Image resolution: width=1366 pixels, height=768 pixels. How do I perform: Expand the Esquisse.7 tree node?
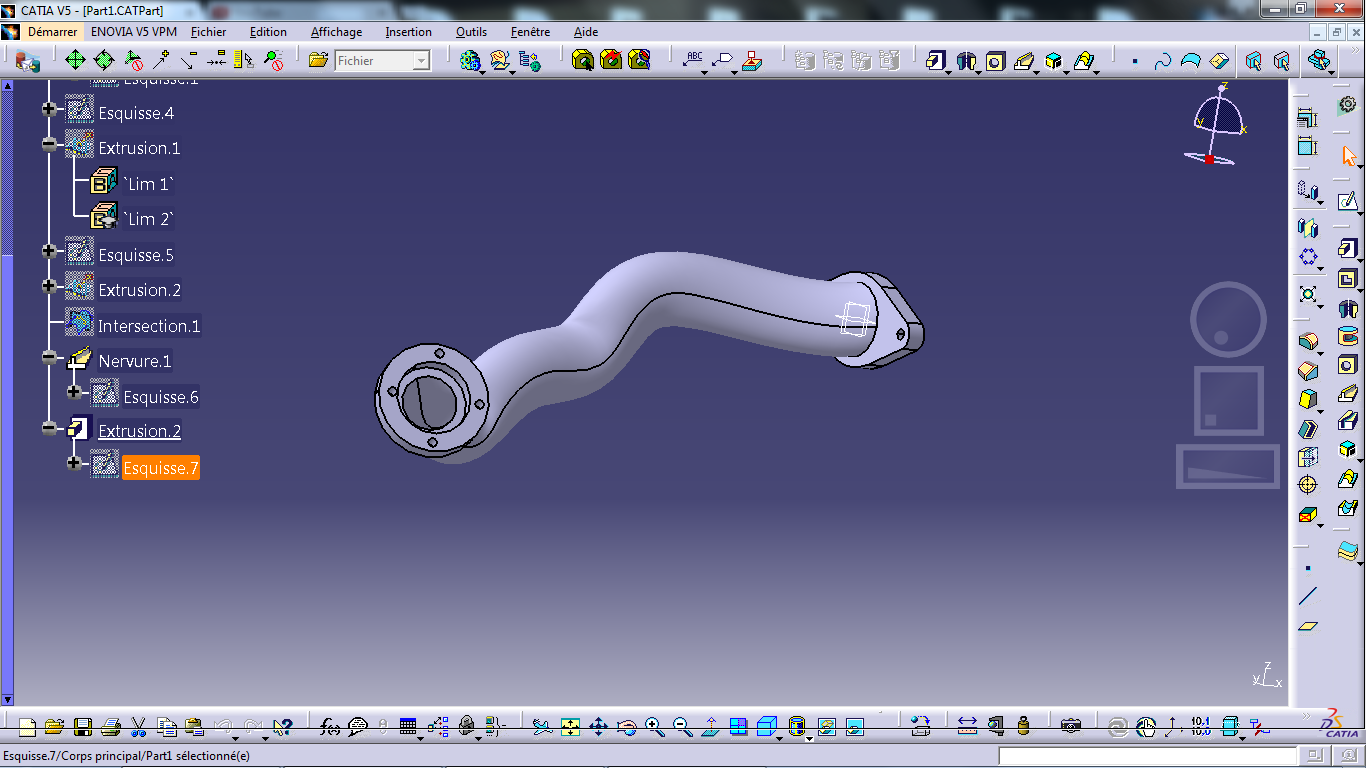(x=73, y=464)
